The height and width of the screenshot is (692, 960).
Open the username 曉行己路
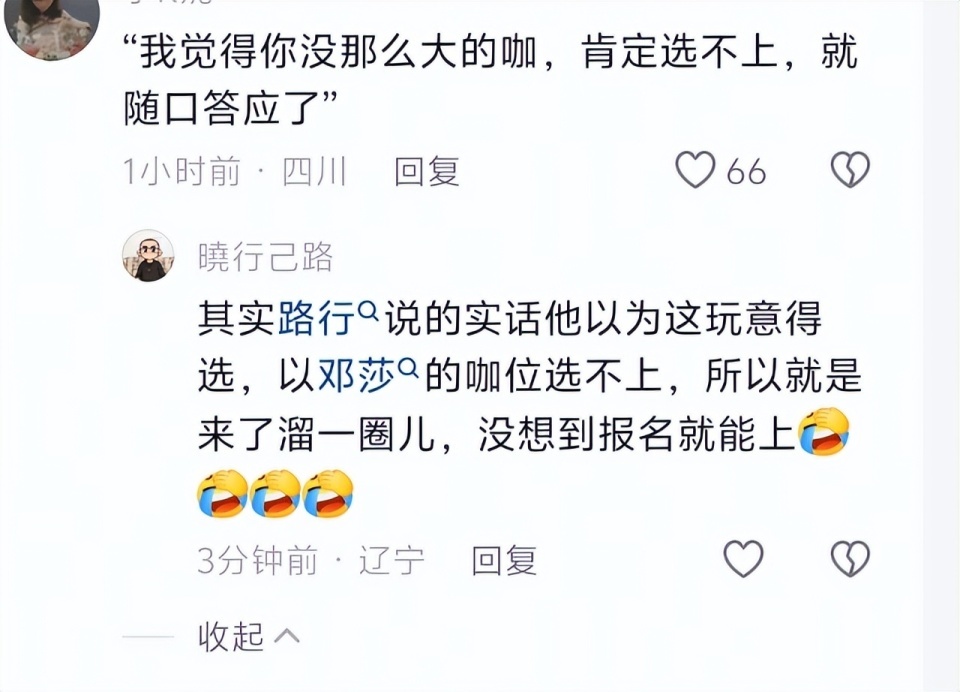click(265, 257)
